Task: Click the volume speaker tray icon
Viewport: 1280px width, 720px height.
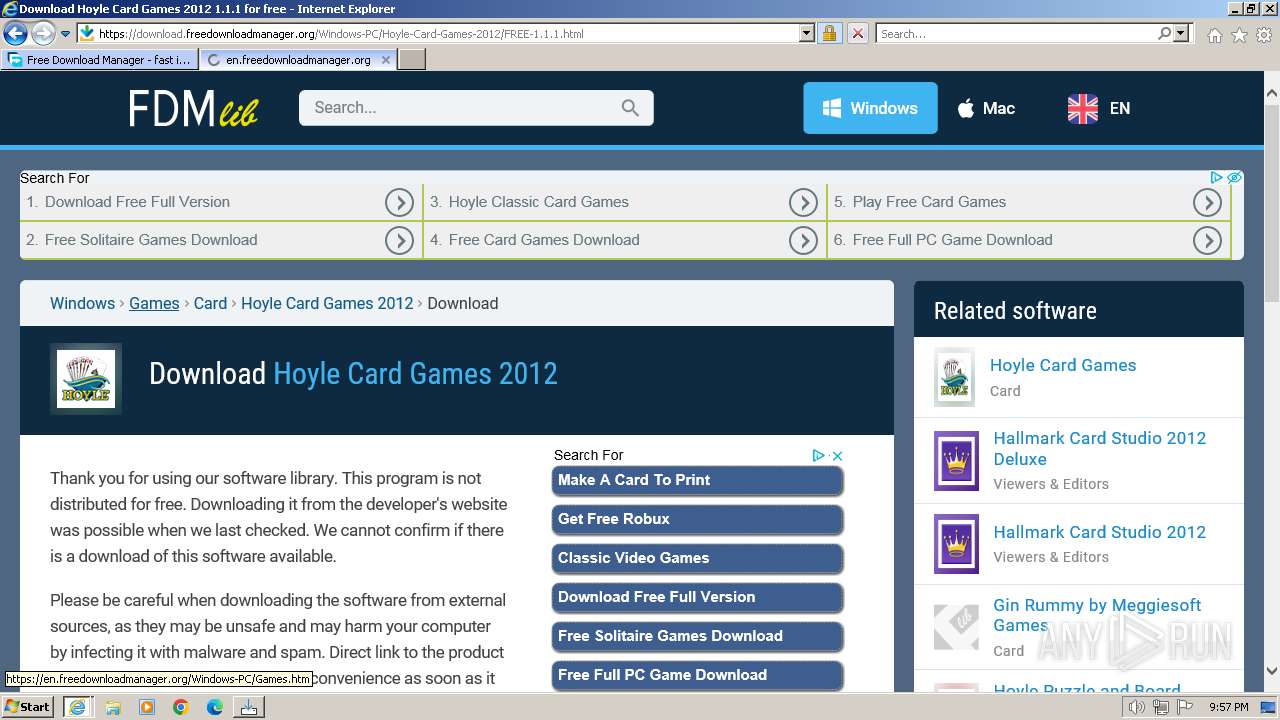Action: pyautogui.click(x=1137, y=707)
